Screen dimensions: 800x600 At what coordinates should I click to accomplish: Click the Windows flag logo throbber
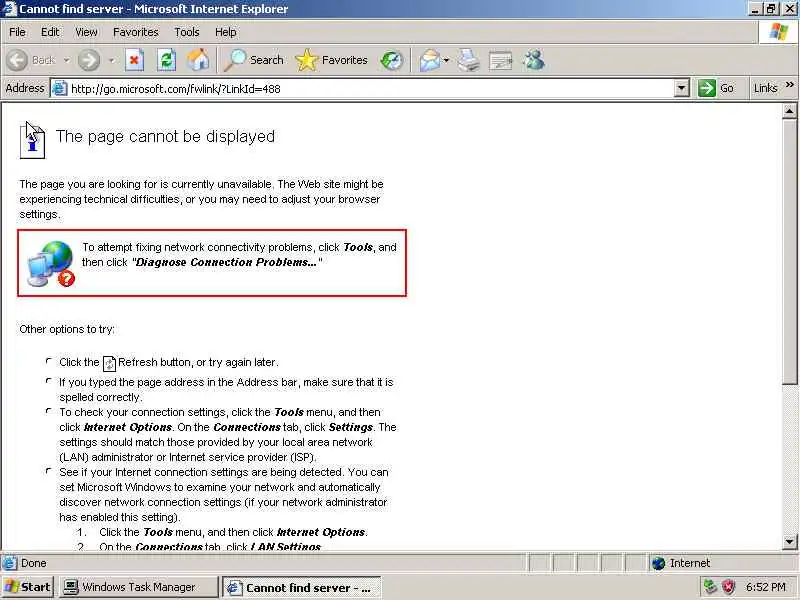point(779,32)
